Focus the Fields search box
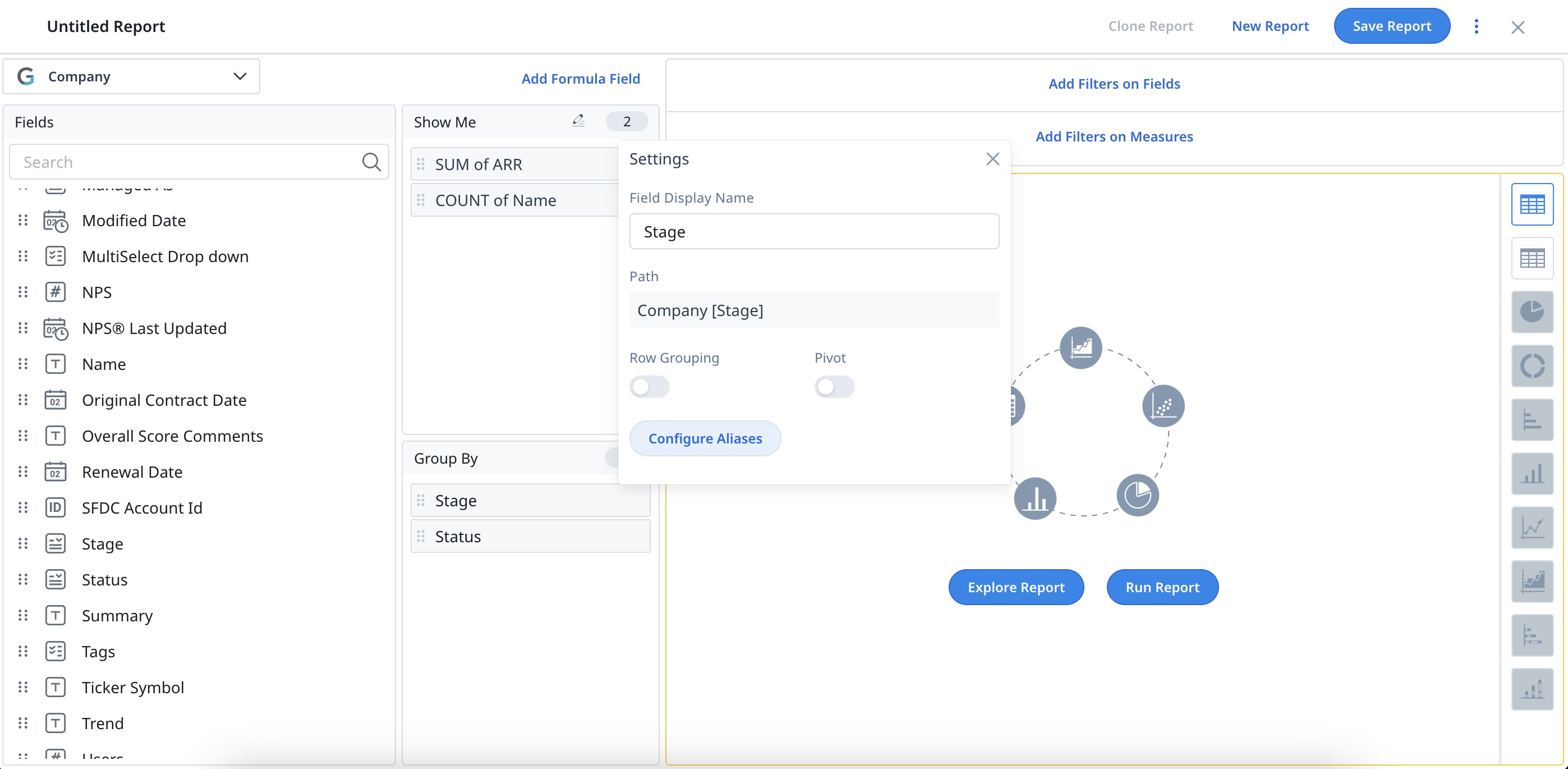1568x769 pixels. tap(199, 162)
